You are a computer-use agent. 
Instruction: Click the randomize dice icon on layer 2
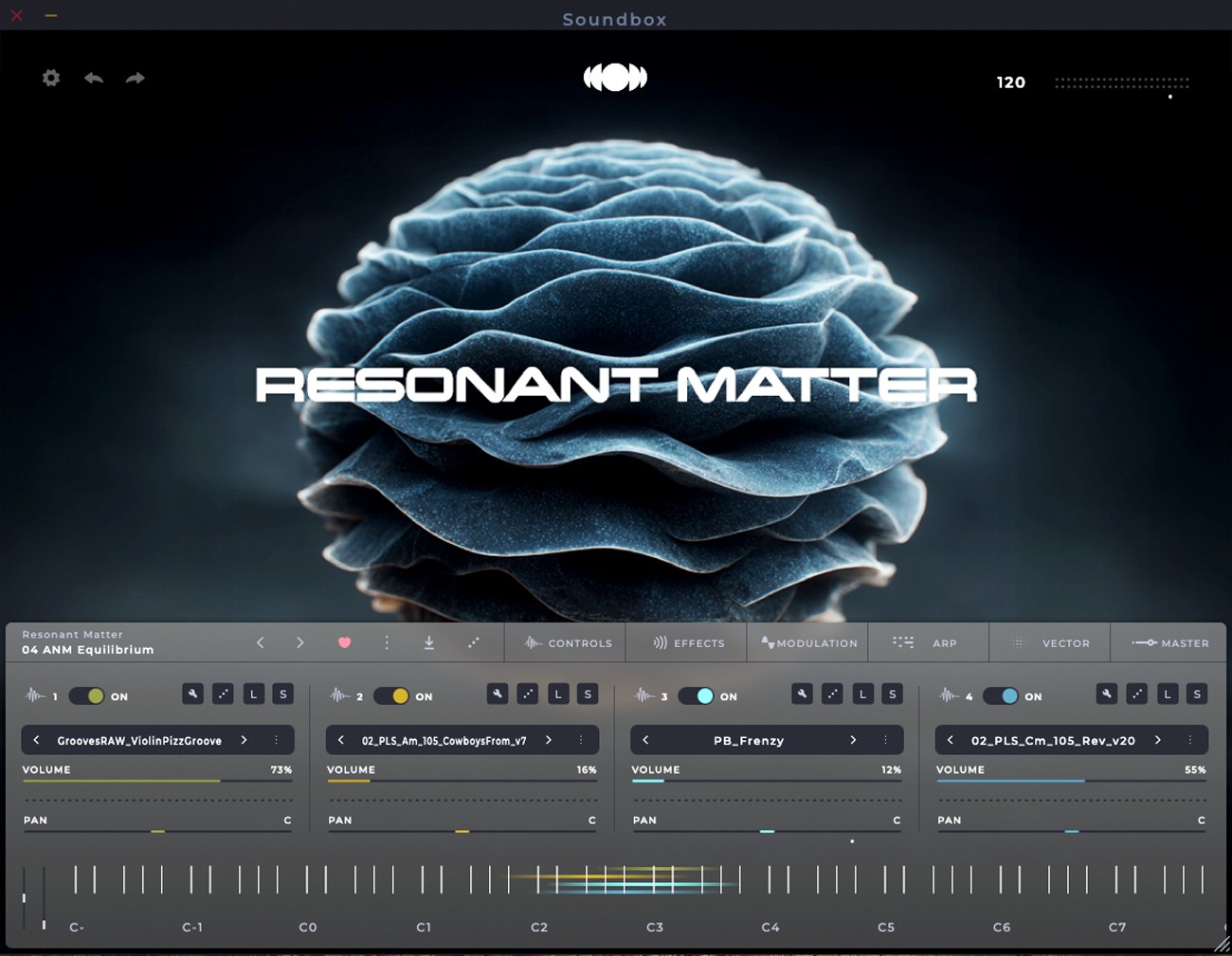click(528, 694)
